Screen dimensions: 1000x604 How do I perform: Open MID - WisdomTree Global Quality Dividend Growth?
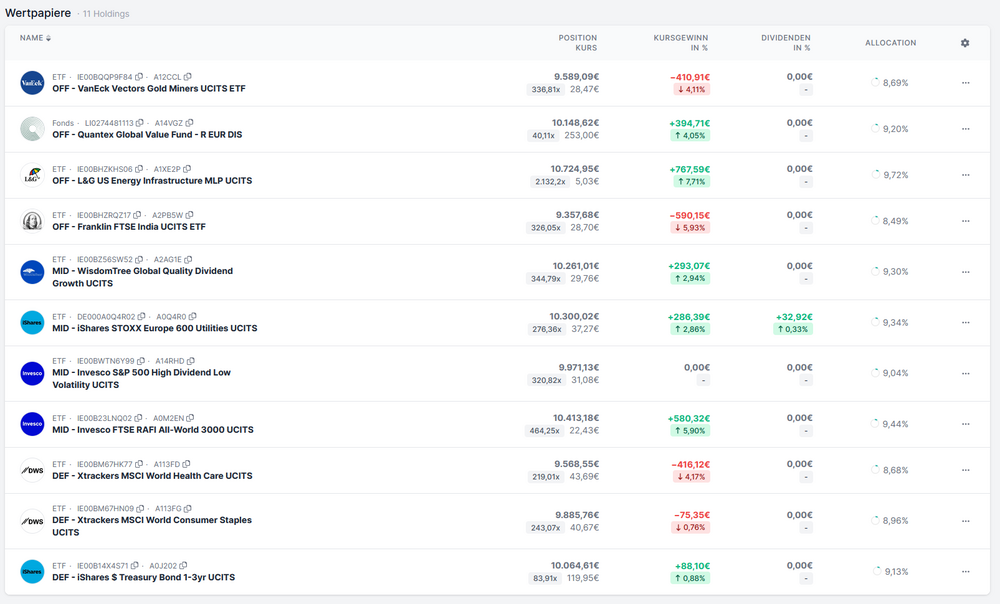point(142,277)
